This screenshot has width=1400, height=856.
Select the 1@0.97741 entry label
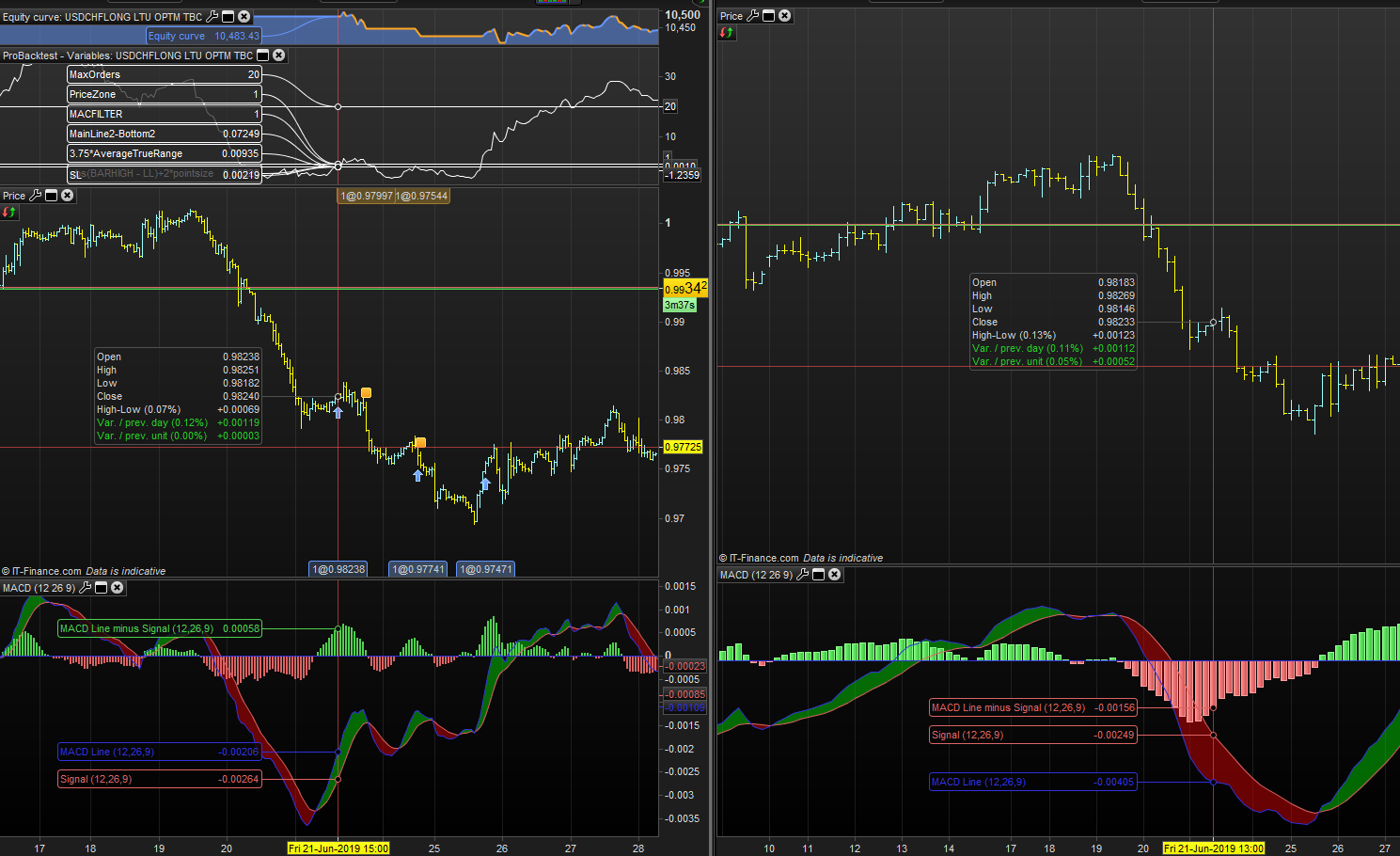click(418, 569)
